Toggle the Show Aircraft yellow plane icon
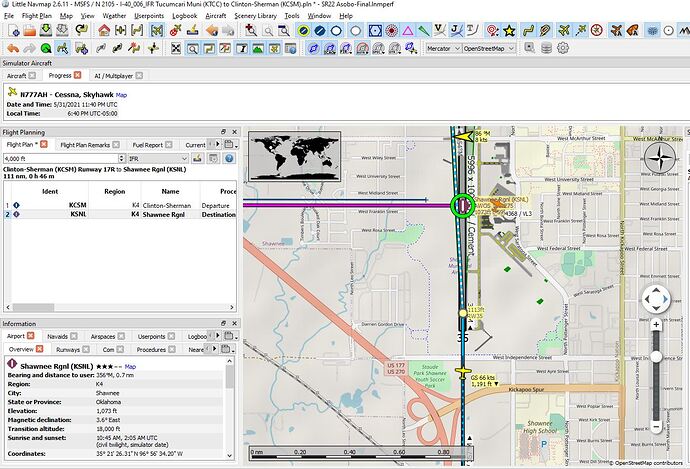This screenshot has width=690, height=469. point(564,30)
